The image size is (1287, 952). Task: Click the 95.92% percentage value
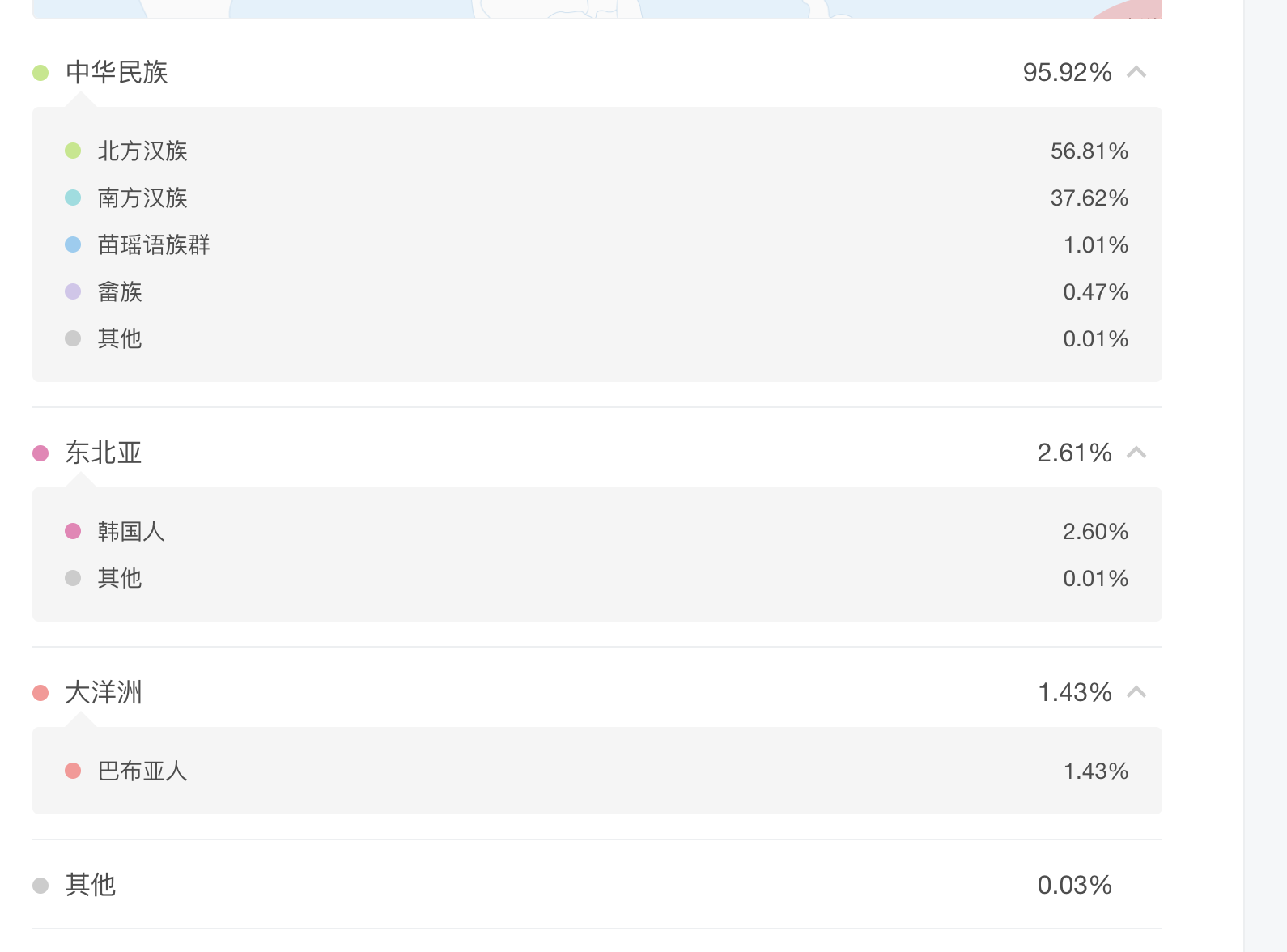coord(1067,72)
